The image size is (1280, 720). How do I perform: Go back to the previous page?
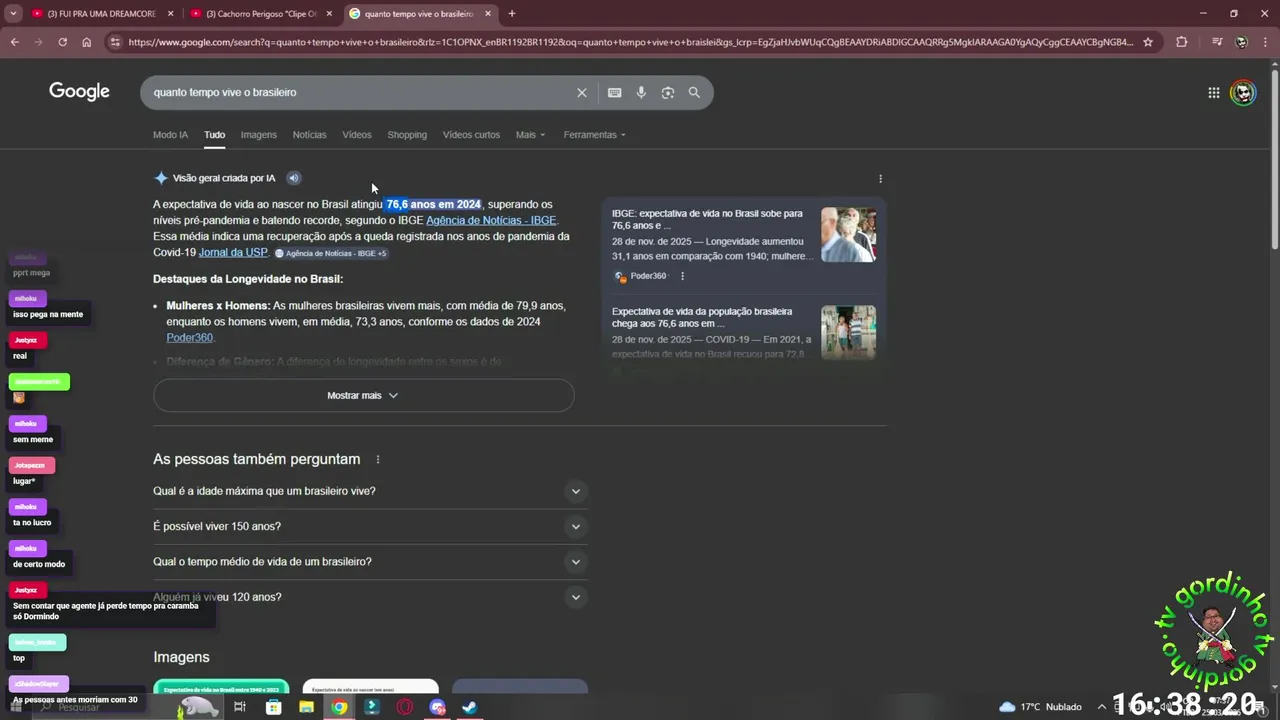point(14,42)
